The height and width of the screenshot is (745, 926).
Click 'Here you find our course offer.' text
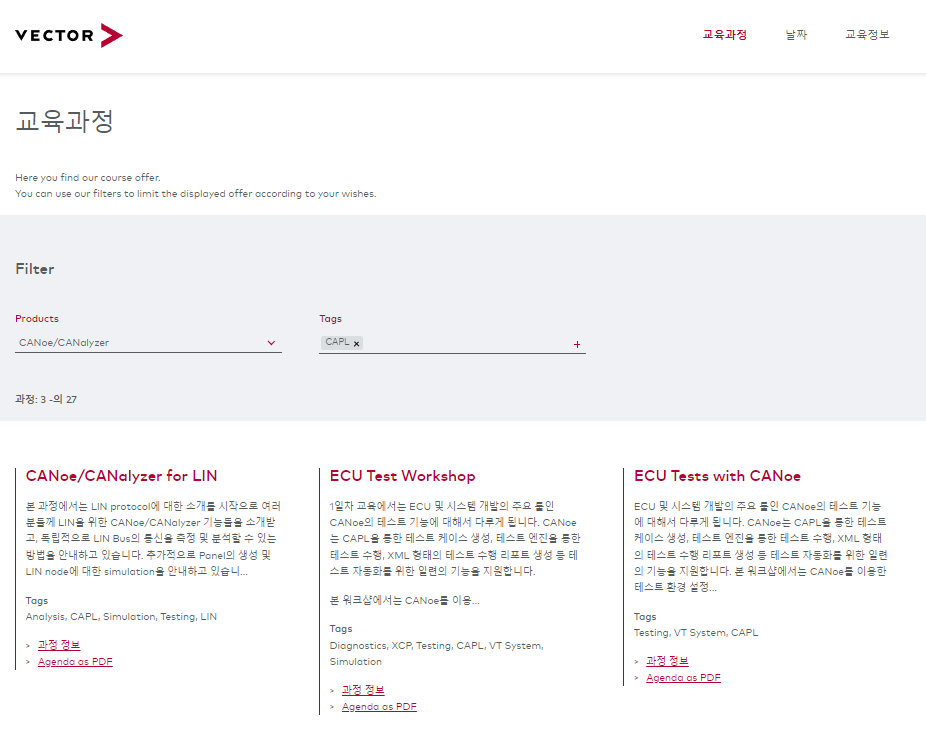pyautogui.click(x=88, y=178)
